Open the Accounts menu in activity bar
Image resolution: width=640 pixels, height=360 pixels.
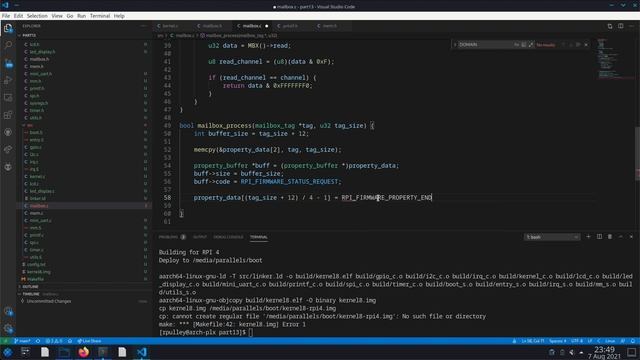click(x=8, y=312)
